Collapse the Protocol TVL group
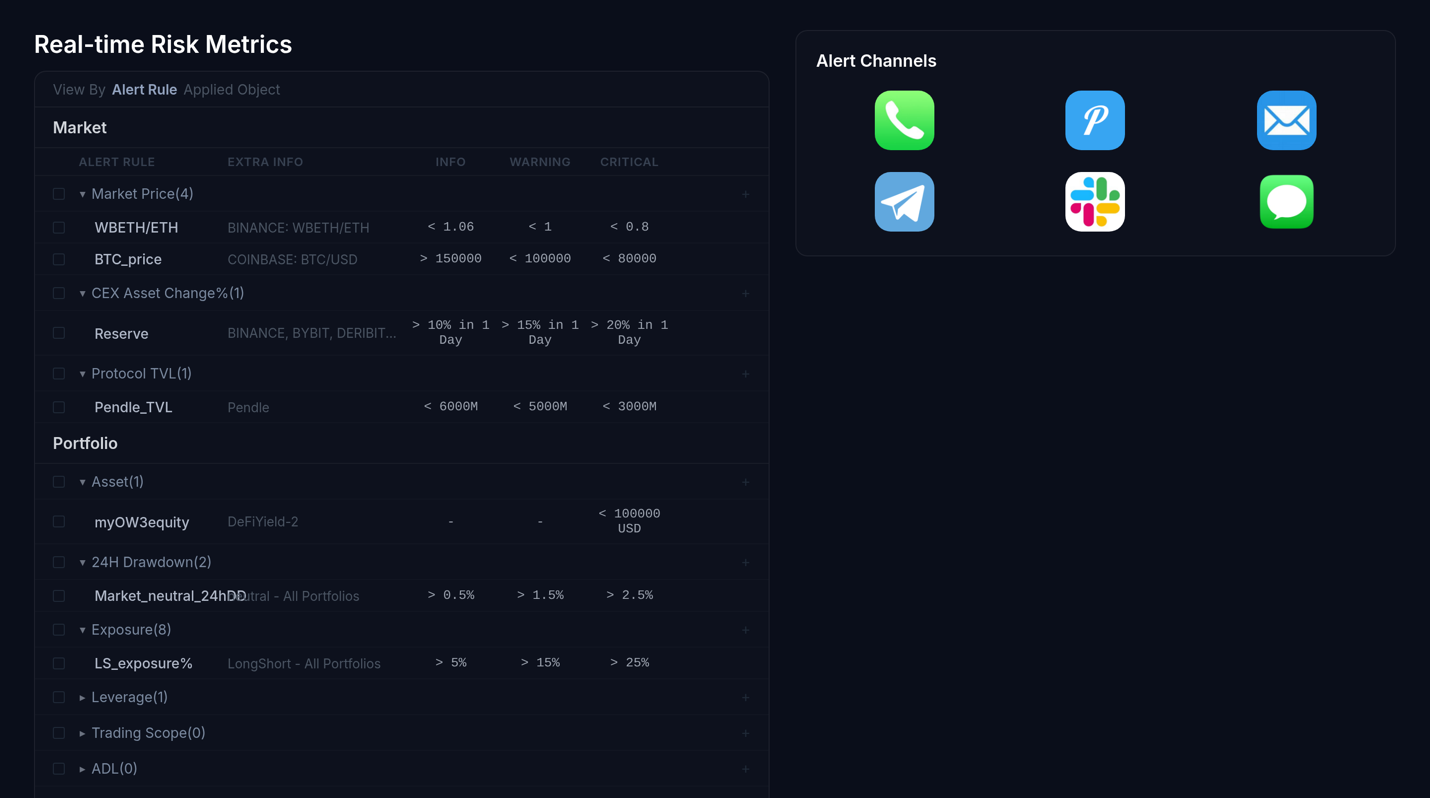 click(82, 373)
